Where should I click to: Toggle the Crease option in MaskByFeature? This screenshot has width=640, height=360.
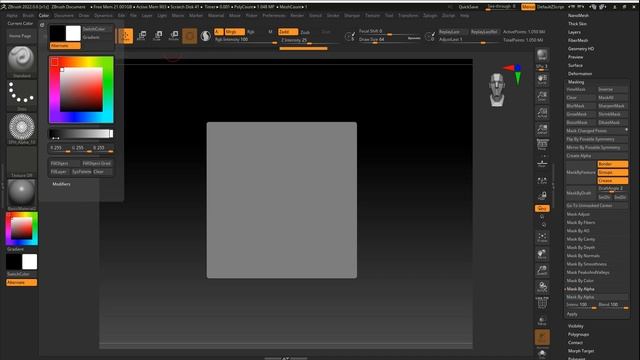point(613,180)
